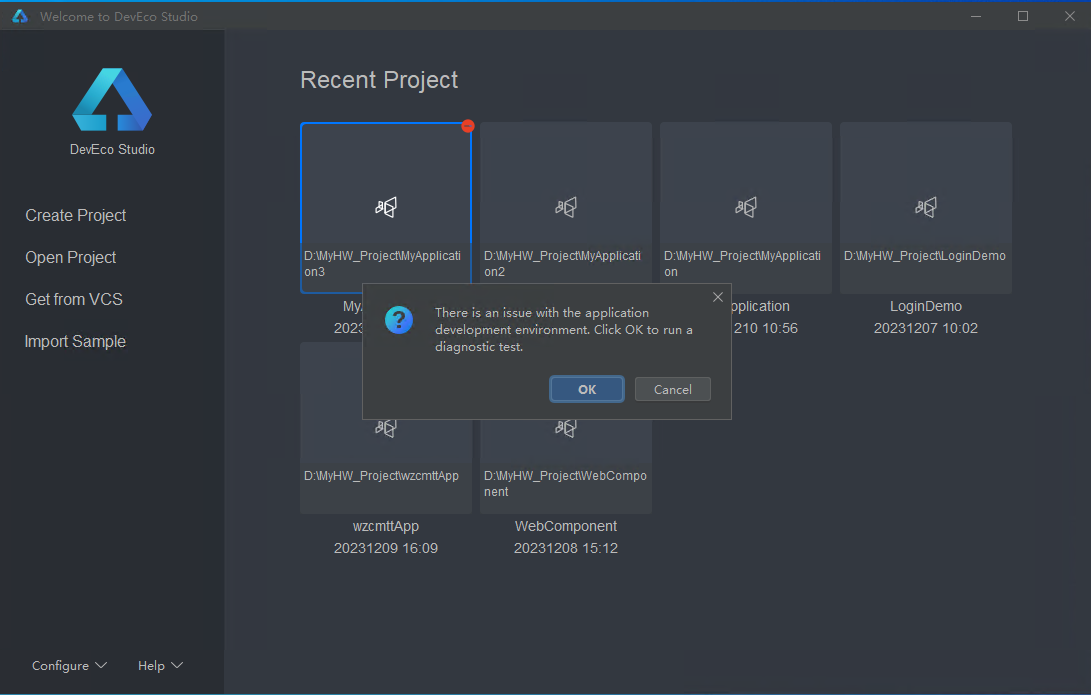Click the project icon on third MyApplication tile
The height and width of the screenshot is (695, 1091).
coord(746,207)
